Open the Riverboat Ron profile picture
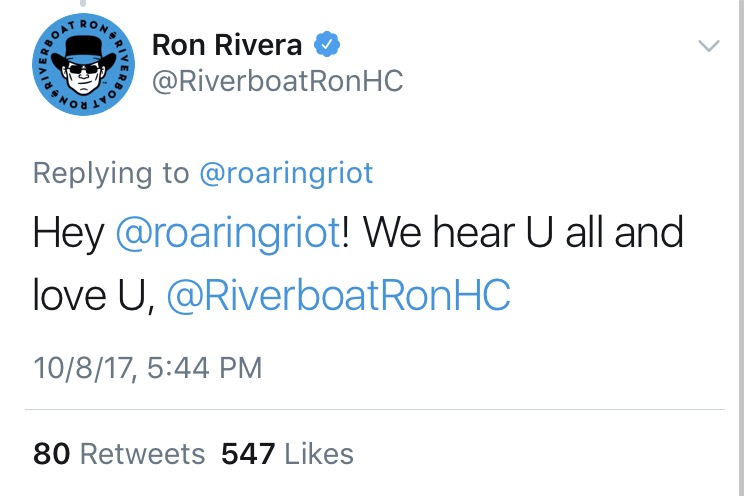 click(83, 64)
